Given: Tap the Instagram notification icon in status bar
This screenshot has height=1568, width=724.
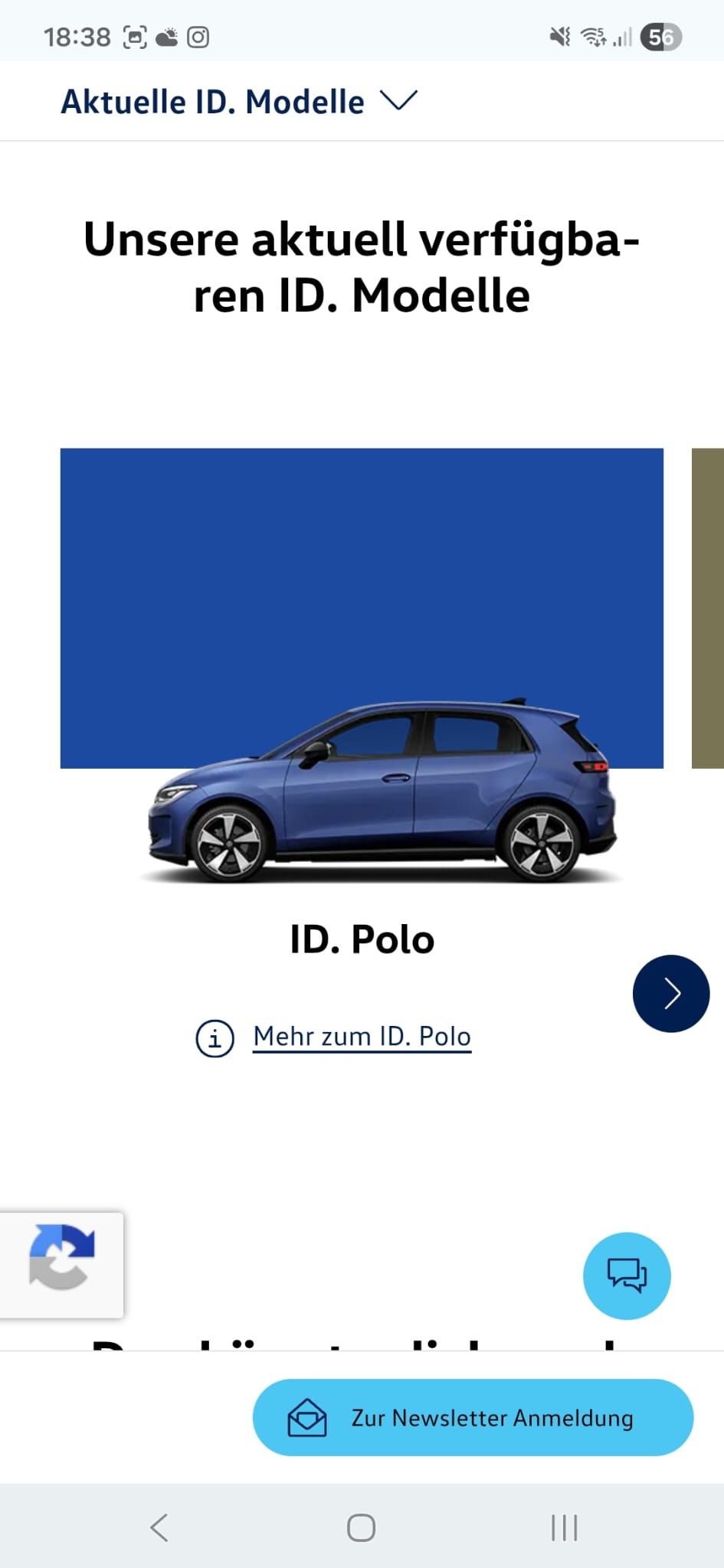Looking at the screenshot, I should [x=198, y=37].
